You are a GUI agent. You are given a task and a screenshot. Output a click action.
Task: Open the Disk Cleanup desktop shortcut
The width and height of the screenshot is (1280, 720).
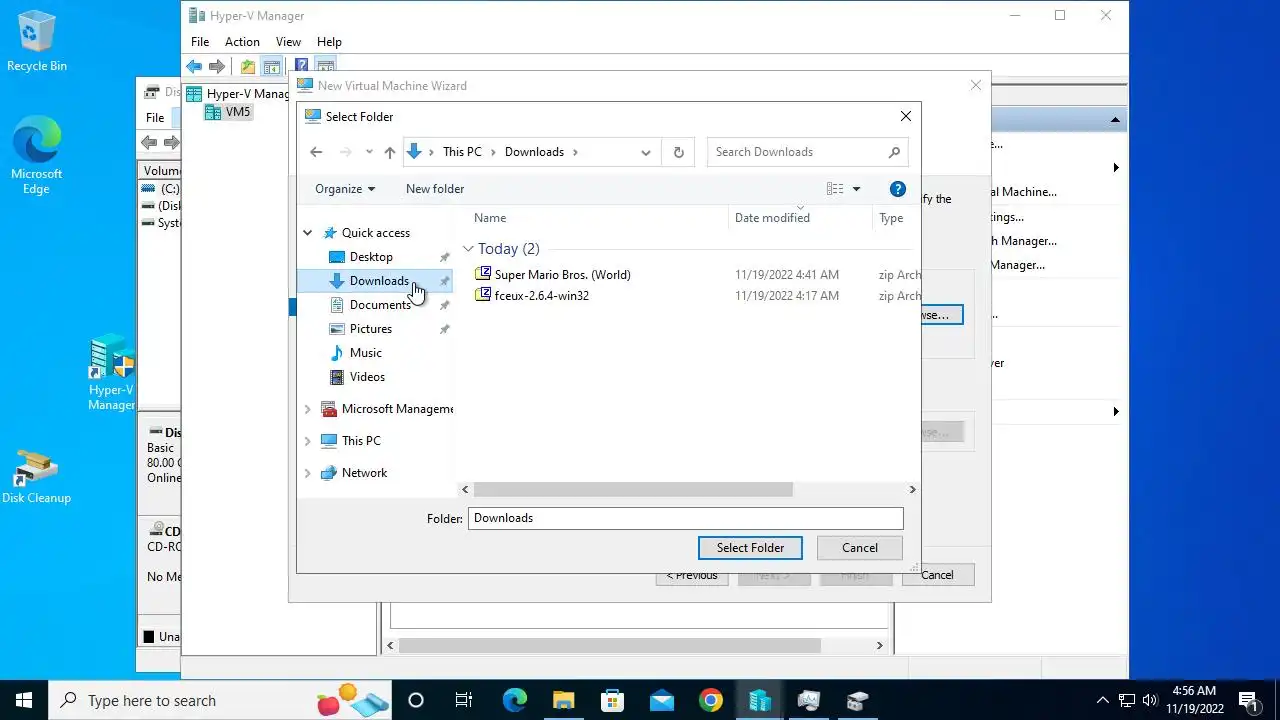[37, 477]
